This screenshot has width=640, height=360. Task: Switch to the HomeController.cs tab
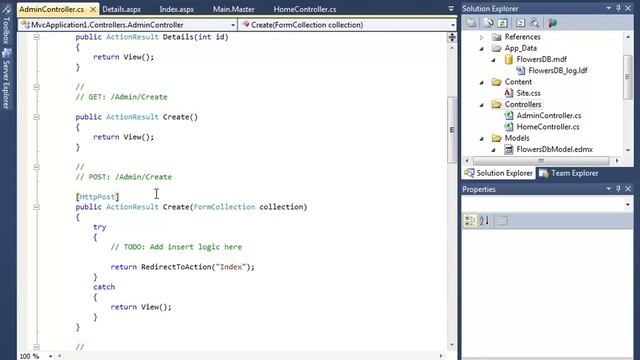(305, 9)
